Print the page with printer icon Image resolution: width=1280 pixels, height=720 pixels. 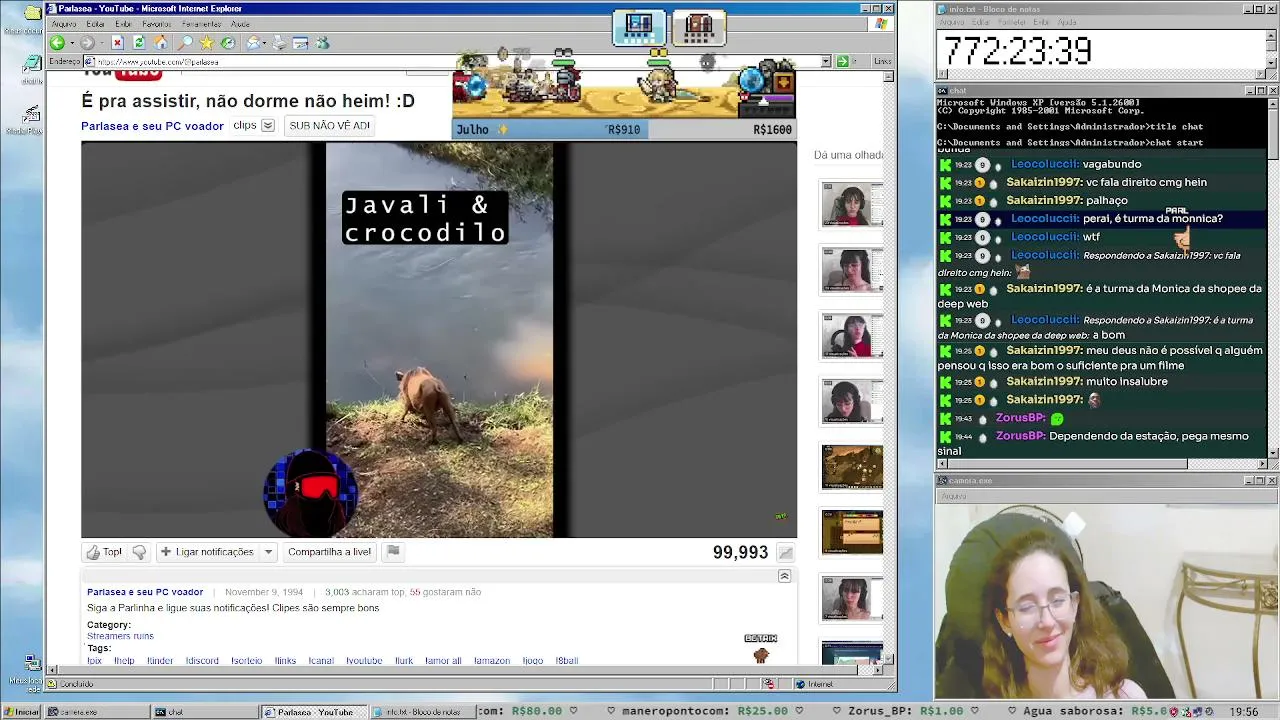pos(279,43)
